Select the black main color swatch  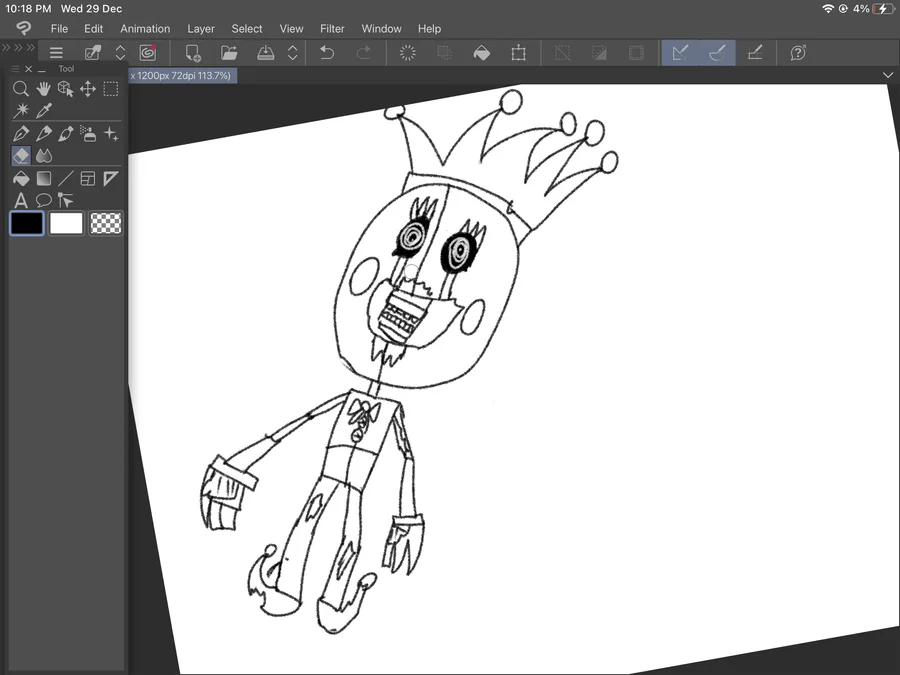[x=26, y=223]
